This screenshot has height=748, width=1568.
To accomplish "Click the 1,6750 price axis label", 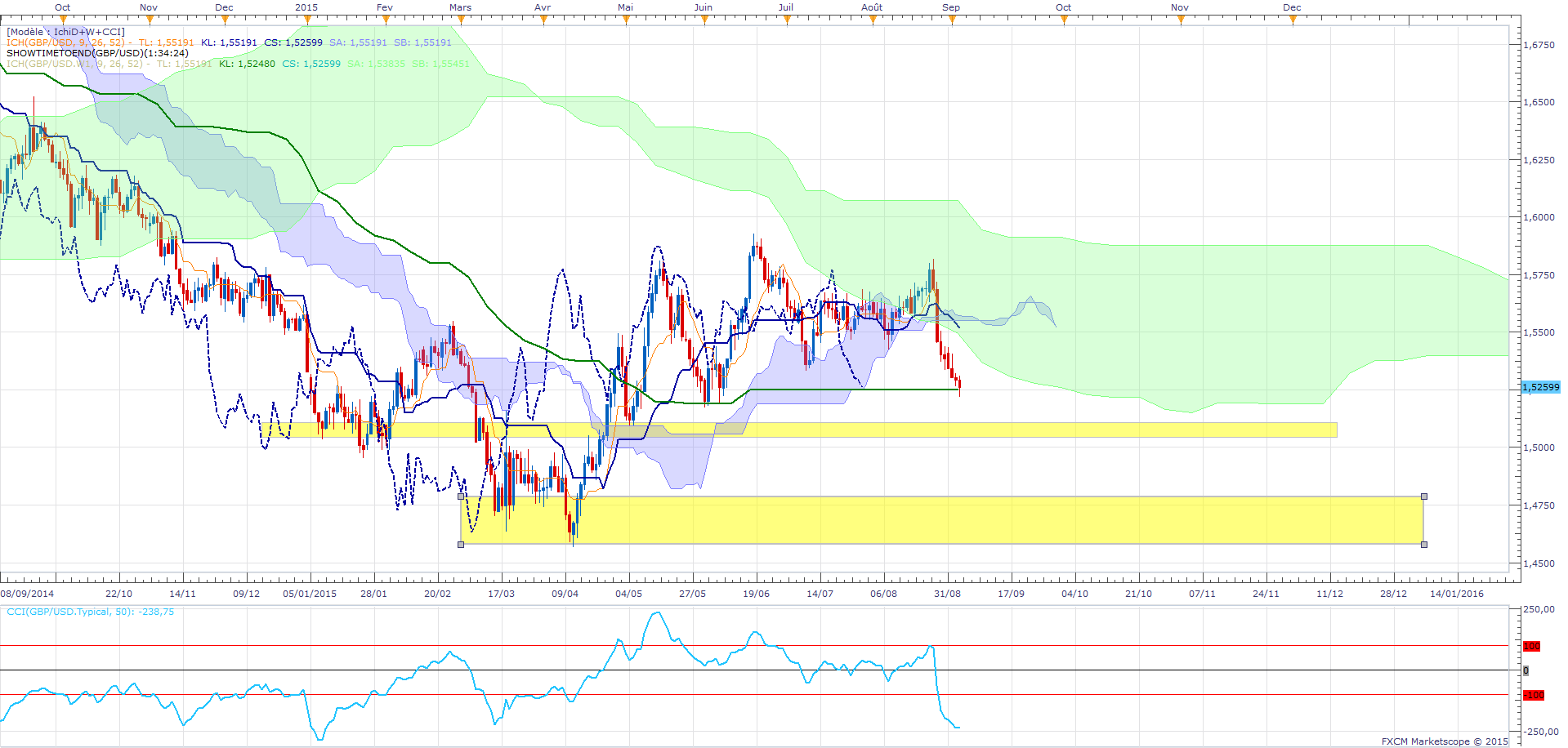I will click(1539, 45).
